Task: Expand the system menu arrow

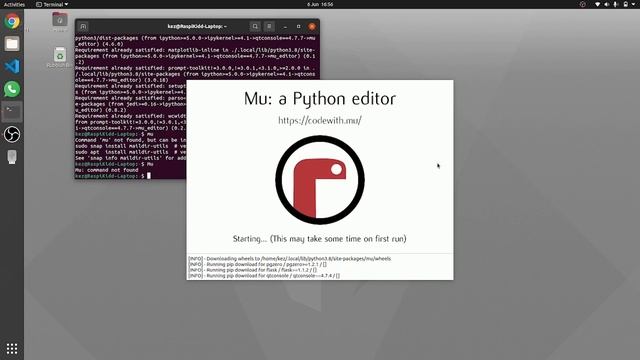Action: [634, 4]
